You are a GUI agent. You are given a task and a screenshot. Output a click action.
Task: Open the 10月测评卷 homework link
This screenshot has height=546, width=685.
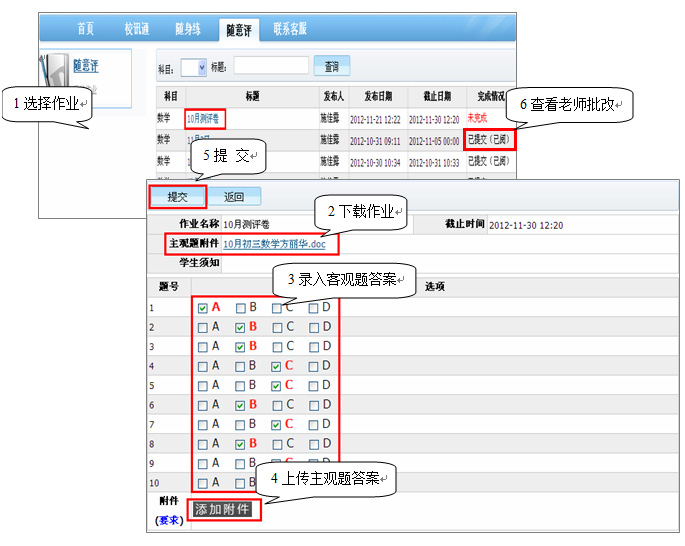click(205, 118)
